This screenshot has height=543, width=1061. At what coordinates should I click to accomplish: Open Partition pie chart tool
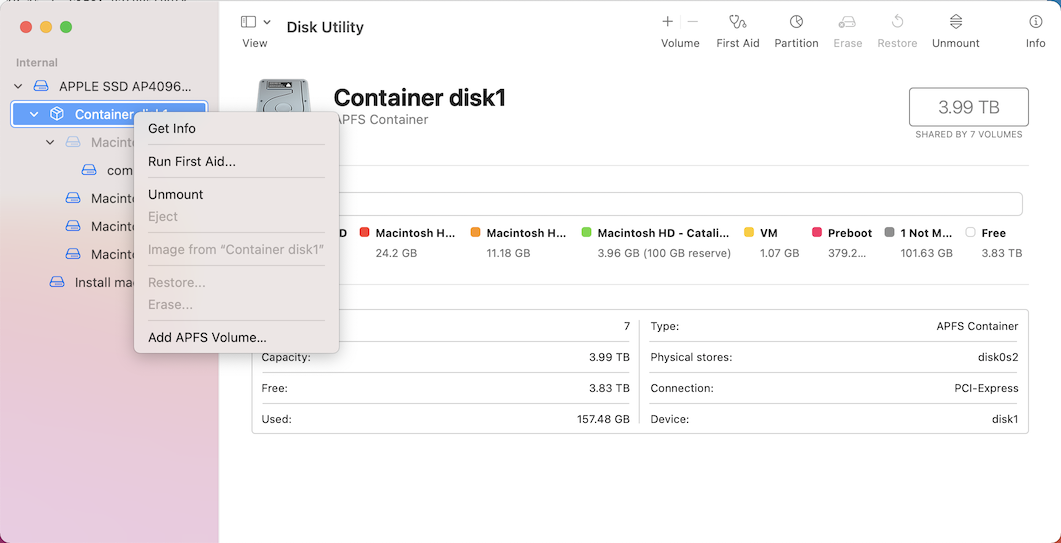click(796, 22)
